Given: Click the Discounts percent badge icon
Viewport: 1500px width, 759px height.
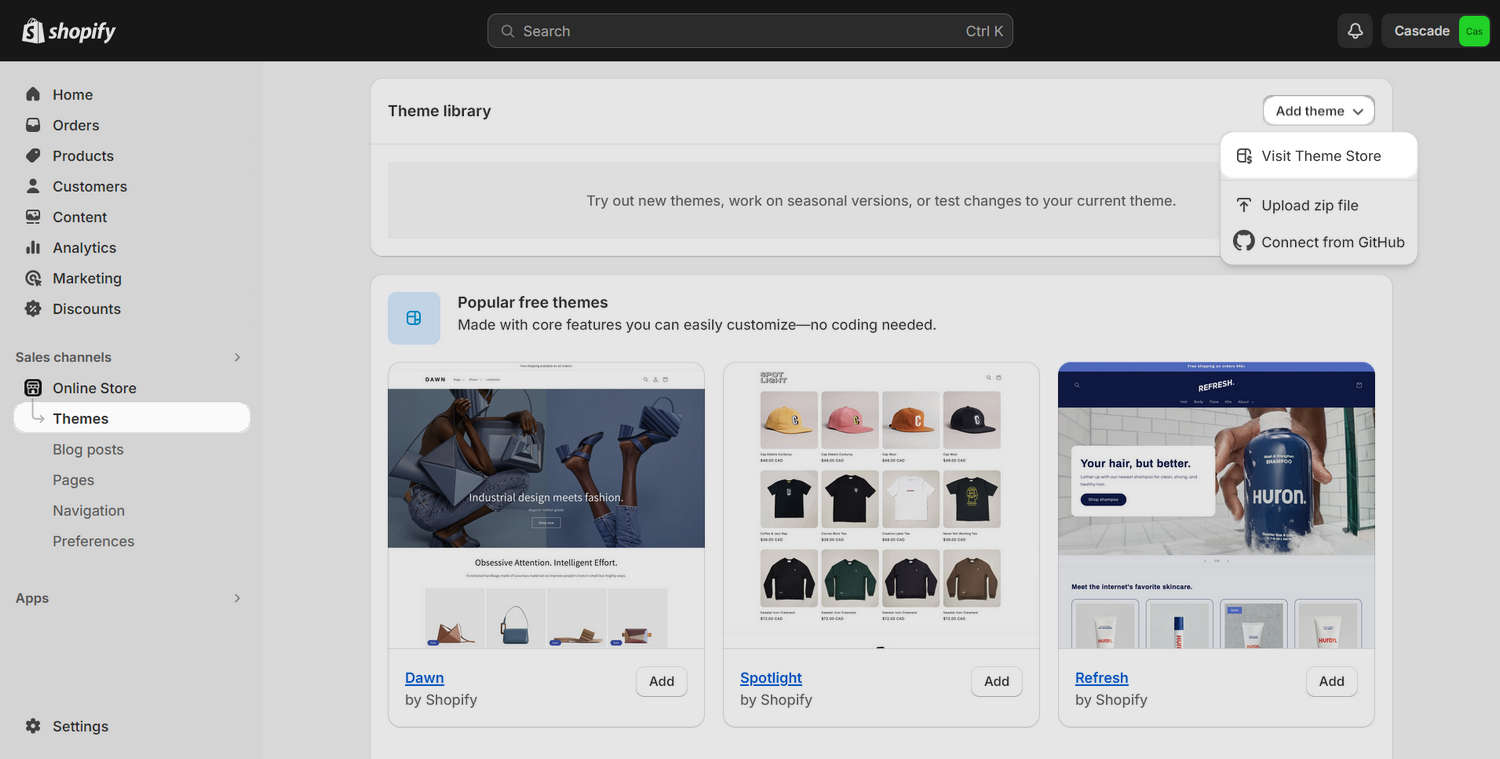Looking at the screenshot, I should [33, 309].
